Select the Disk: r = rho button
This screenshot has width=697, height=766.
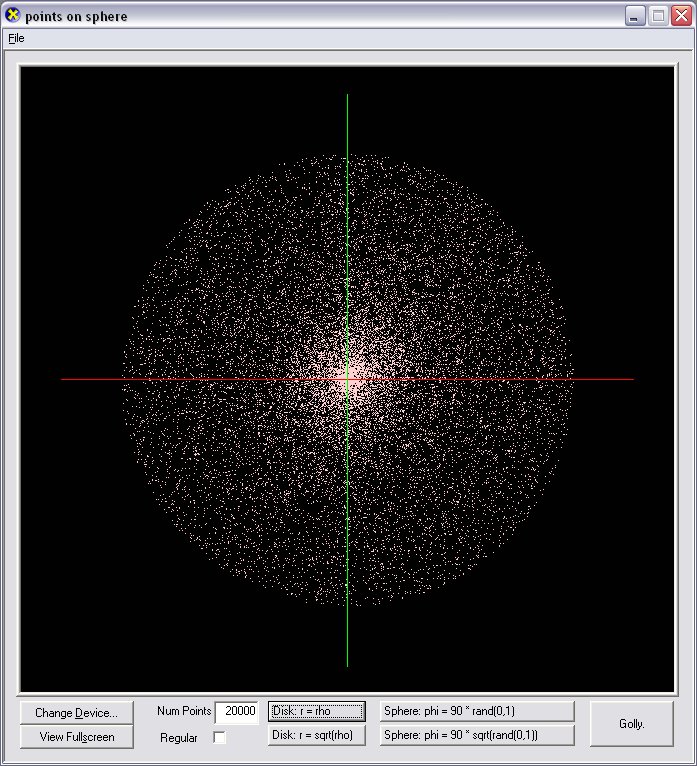pos(316,711)
